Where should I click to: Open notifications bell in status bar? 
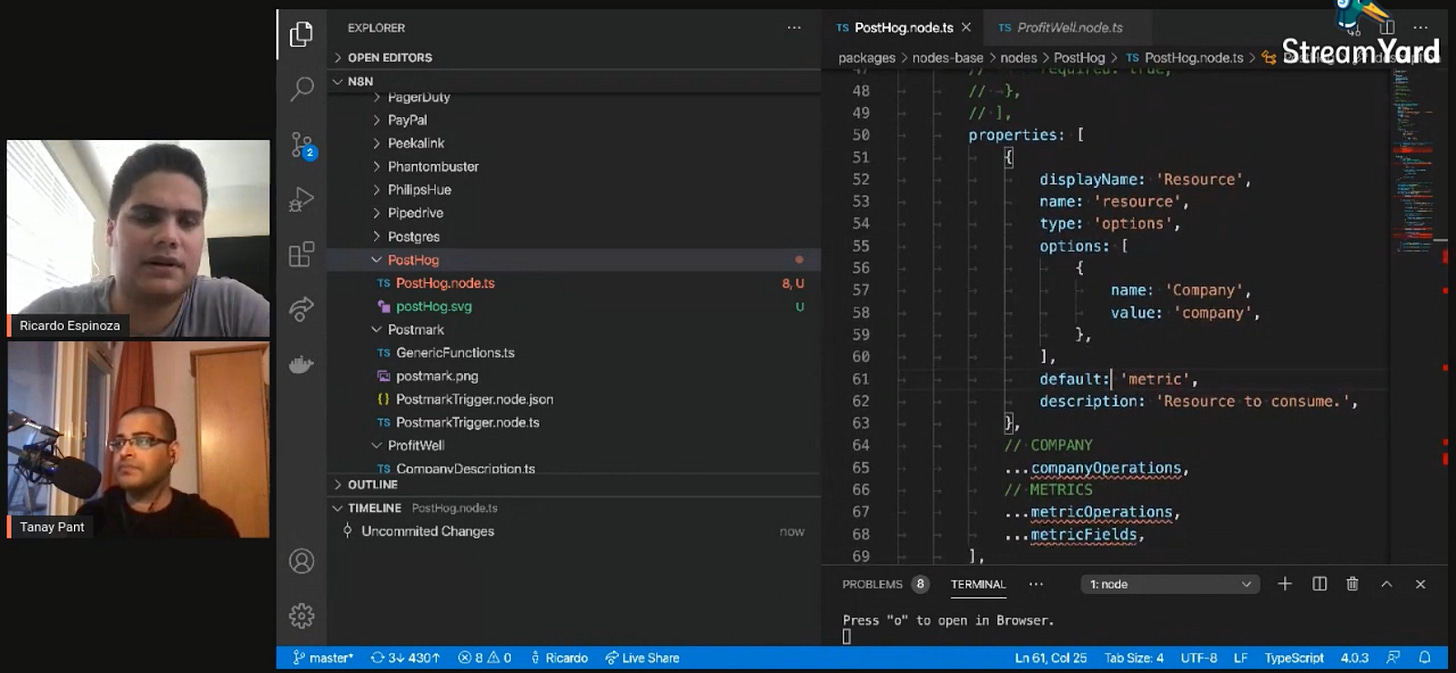pos(1425,658)
